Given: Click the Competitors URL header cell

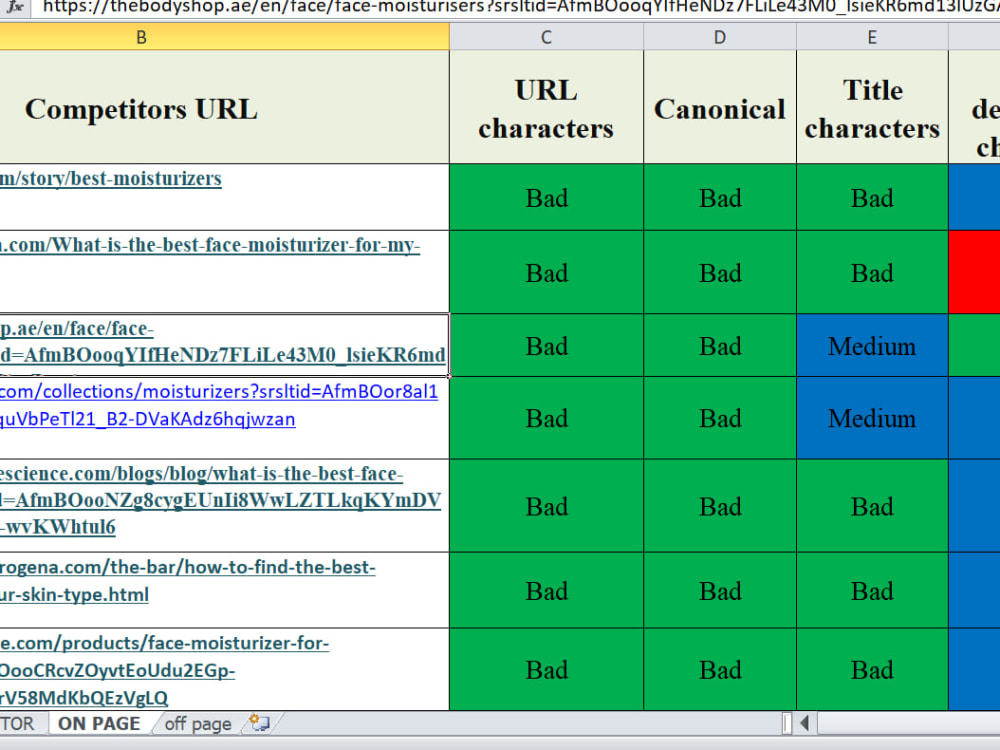Looking at the screenshot, I should (x=224, y=107).
